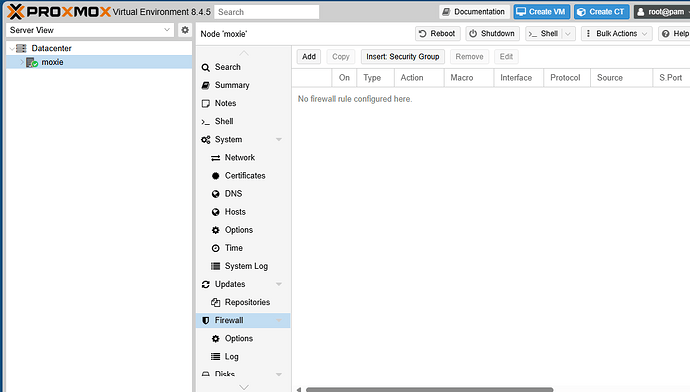Click the clock icon beside Time
This screenshot has width=690, height=392.
[216, 248]
